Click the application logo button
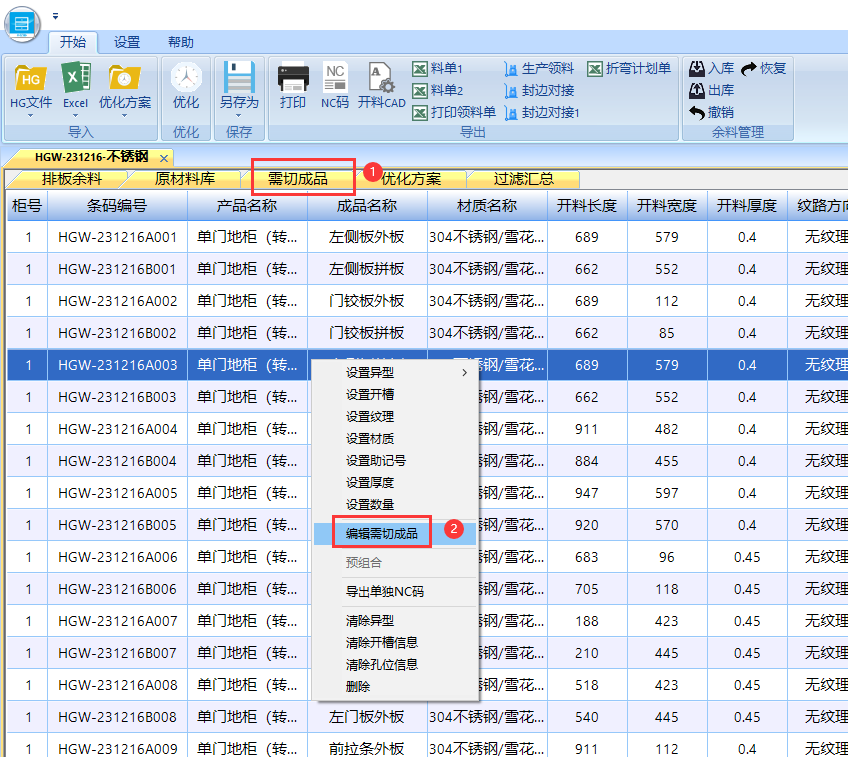This screenshot has width=848, height=757. pos(22,24)
